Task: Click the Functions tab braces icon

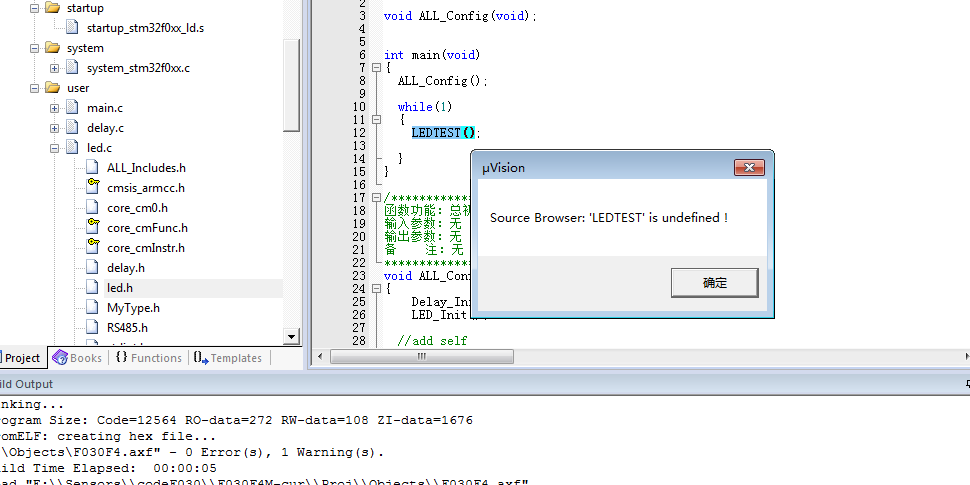Action: (x=121, y=358)
